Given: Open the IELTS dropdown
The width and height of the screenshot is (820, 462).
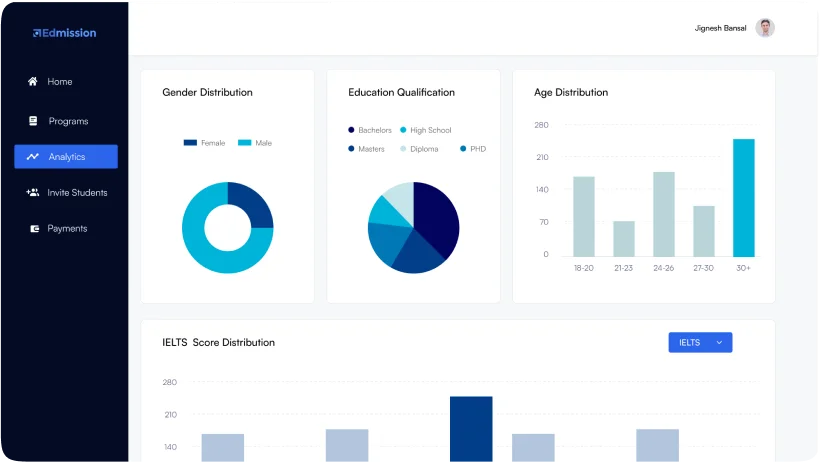Looking at the screenshot, I should pos(700,342).
